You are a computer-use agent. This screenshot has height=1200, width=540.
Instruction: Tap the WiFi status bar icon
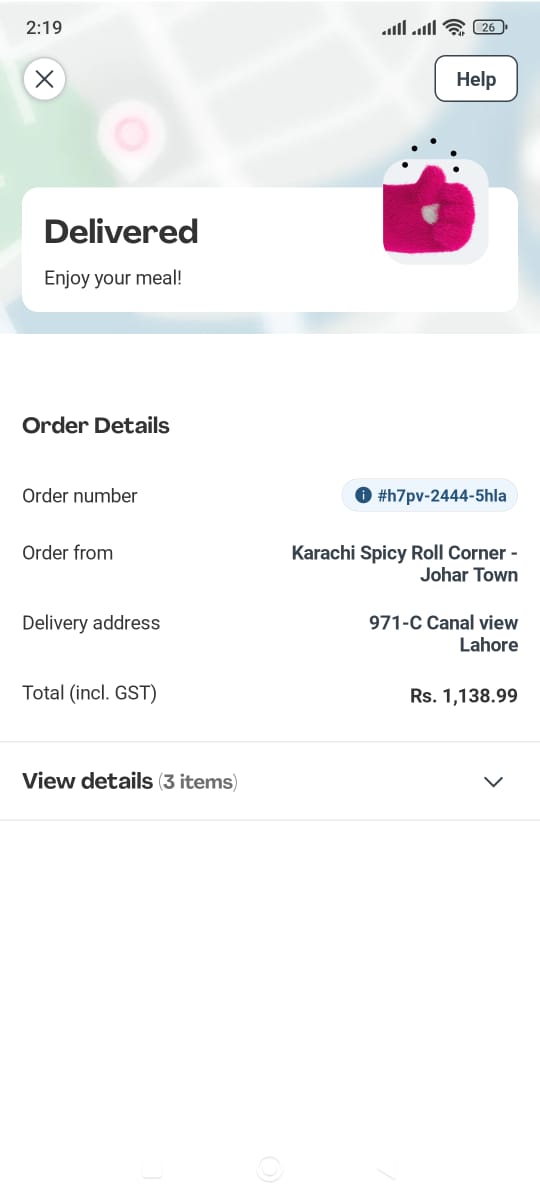(455, 28)
